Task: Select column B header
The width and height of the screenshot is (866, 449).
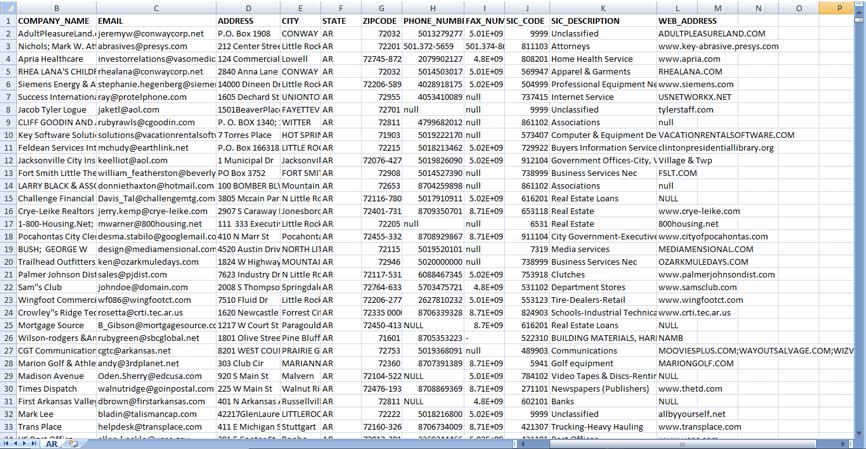Action: 56,8
